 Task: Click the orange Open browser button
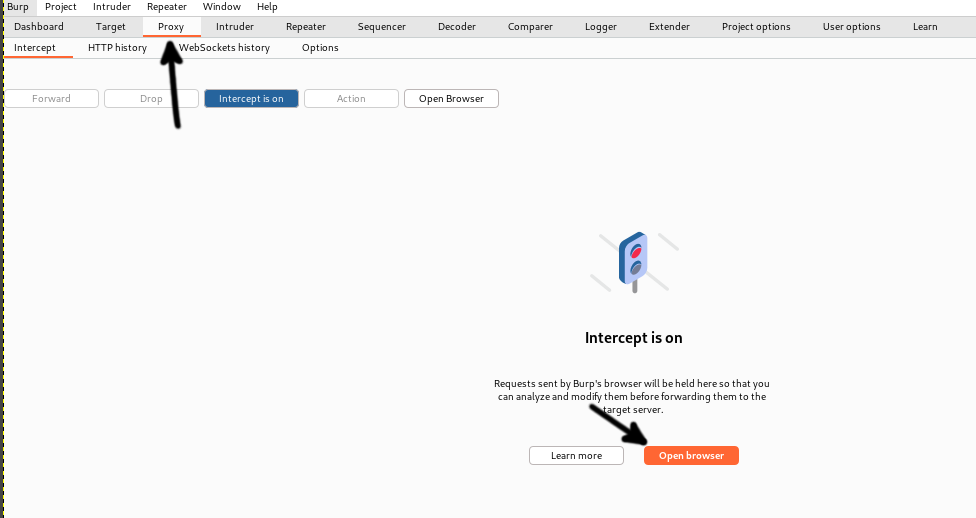pos(692,455)
